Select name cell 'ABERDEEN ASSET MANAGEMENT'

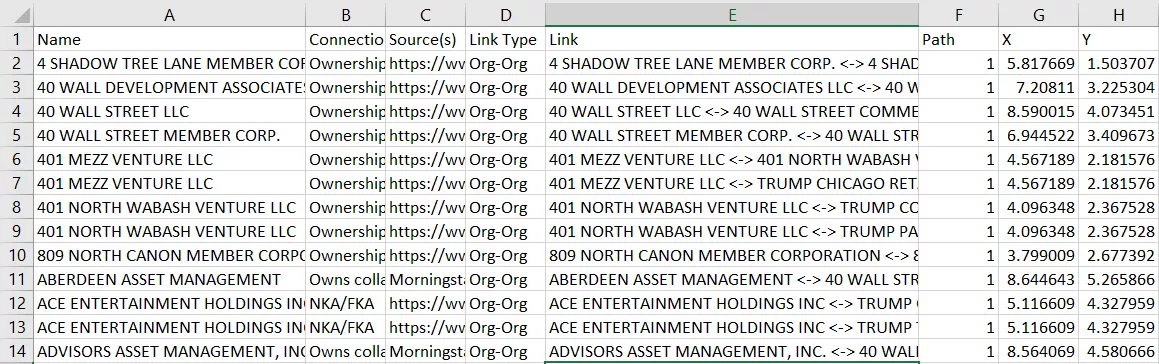pos(169,280)
